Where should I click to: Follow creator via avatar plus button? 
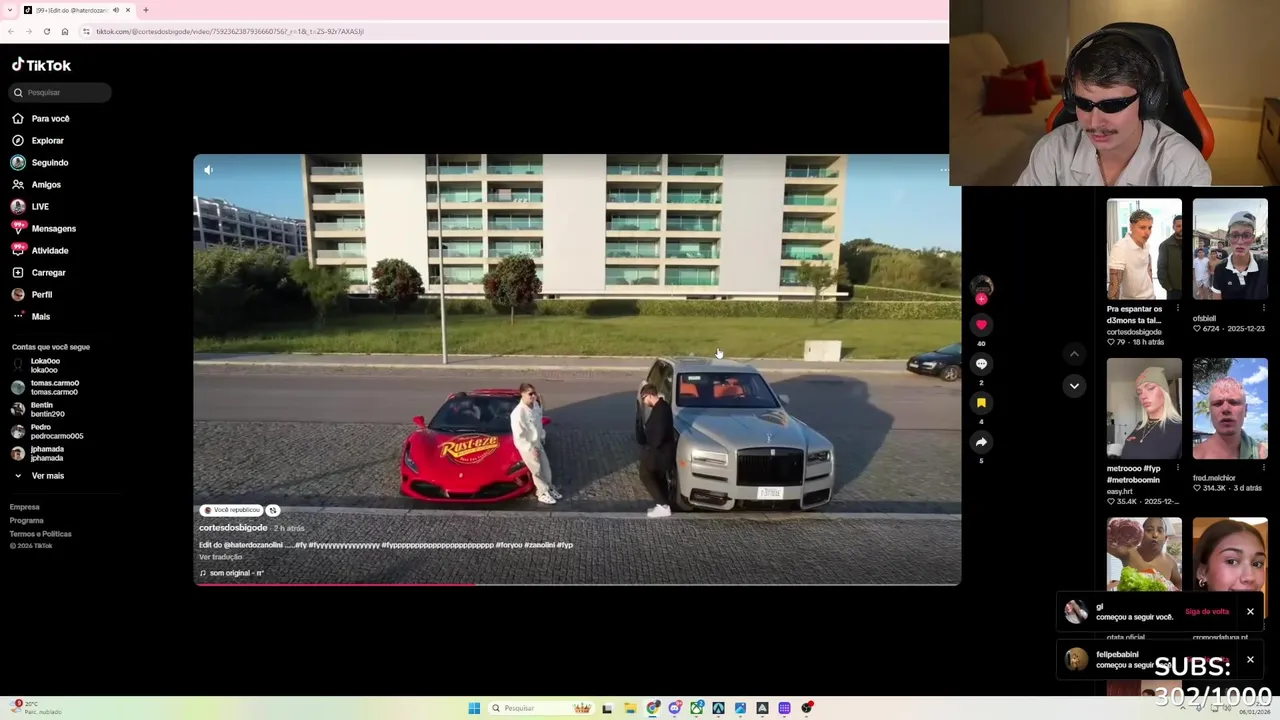(x=981, y=299)
